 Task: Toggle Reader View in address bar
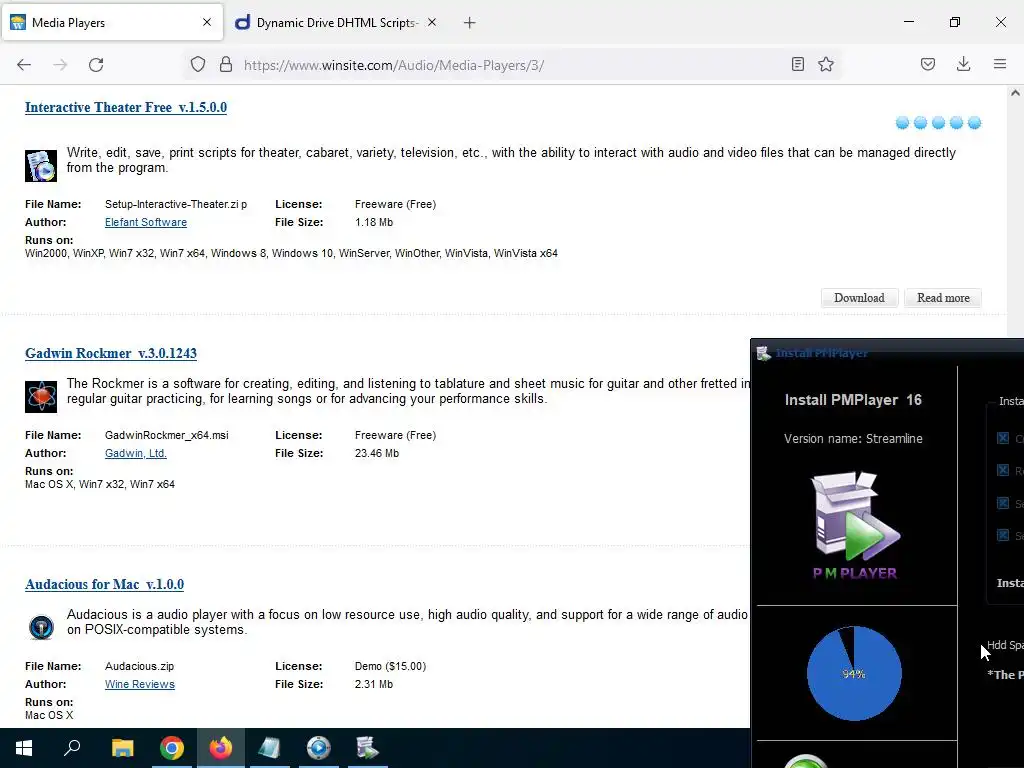pyautogui.click(x=797, y=64)
